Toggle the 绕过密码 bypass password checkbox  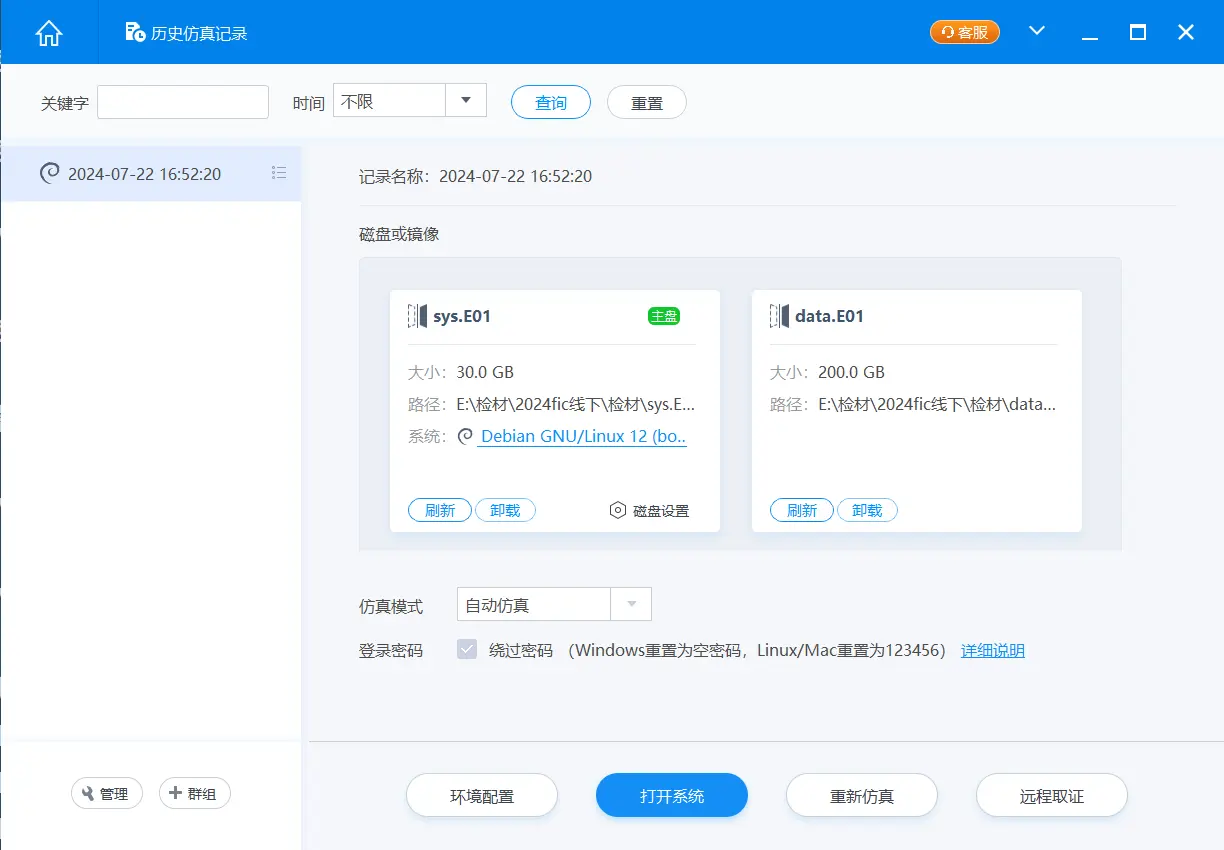[467, 650]
